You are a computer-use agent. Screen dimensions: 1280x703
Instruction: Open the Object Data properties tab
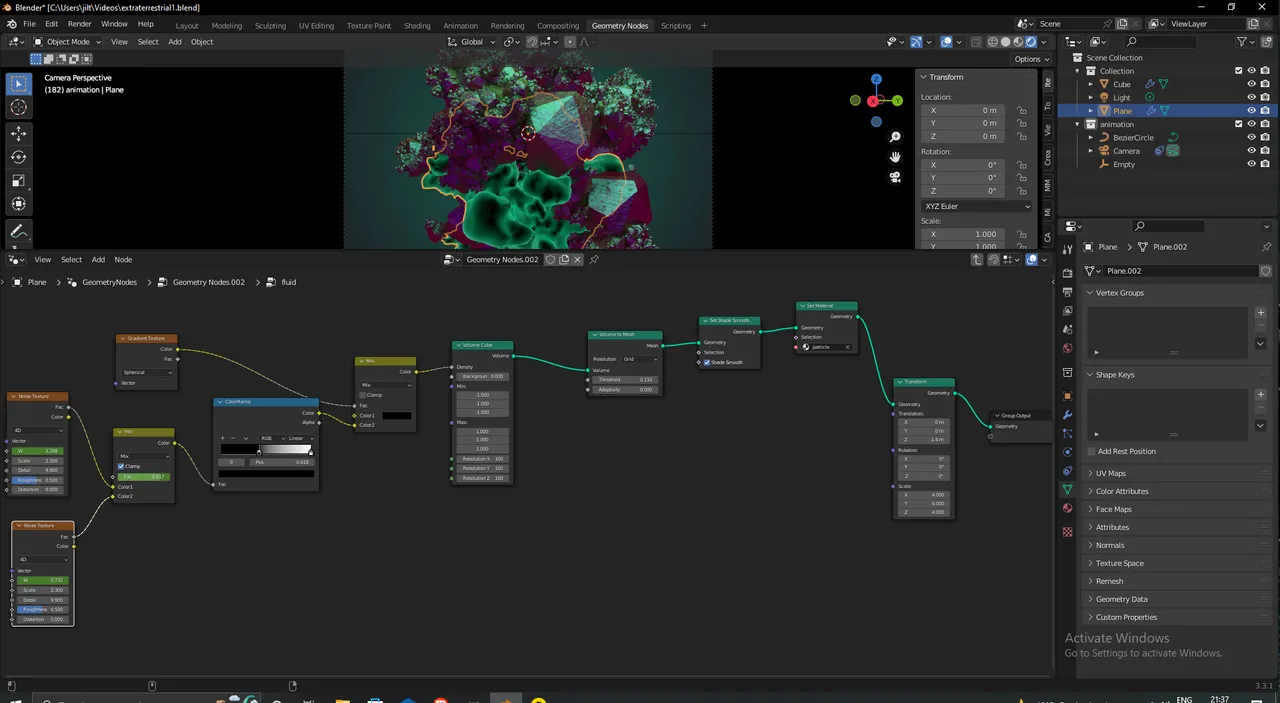pyautogui.click(x=1068, y=490)
